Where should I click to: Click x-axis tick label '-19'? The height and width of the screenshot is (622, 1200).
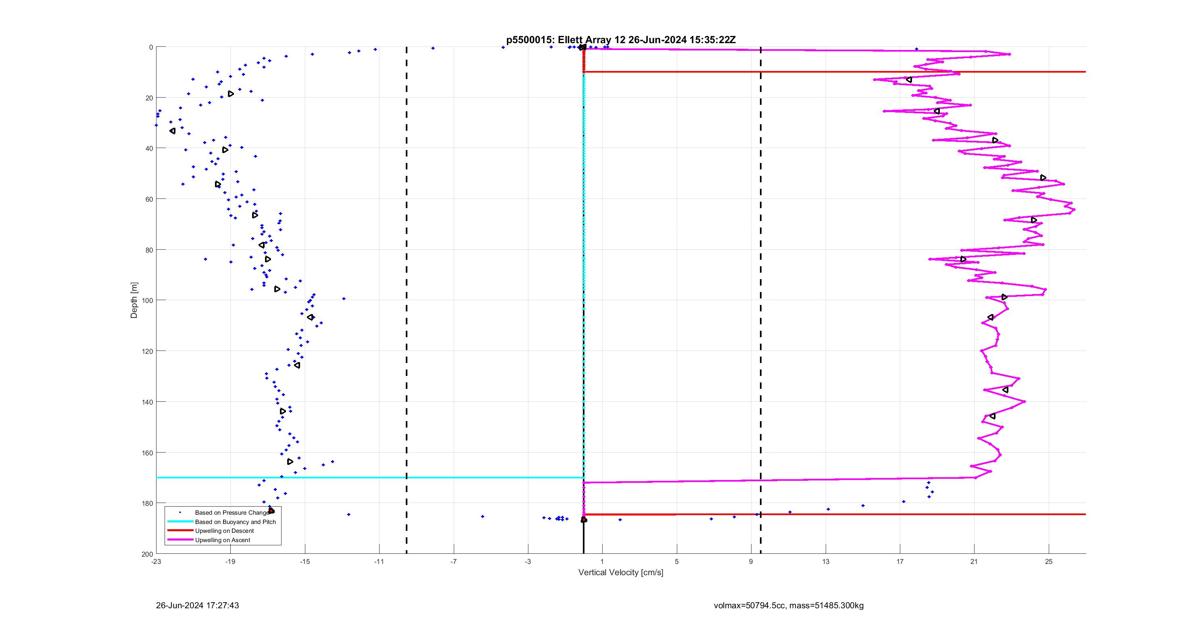click(230, 562)
